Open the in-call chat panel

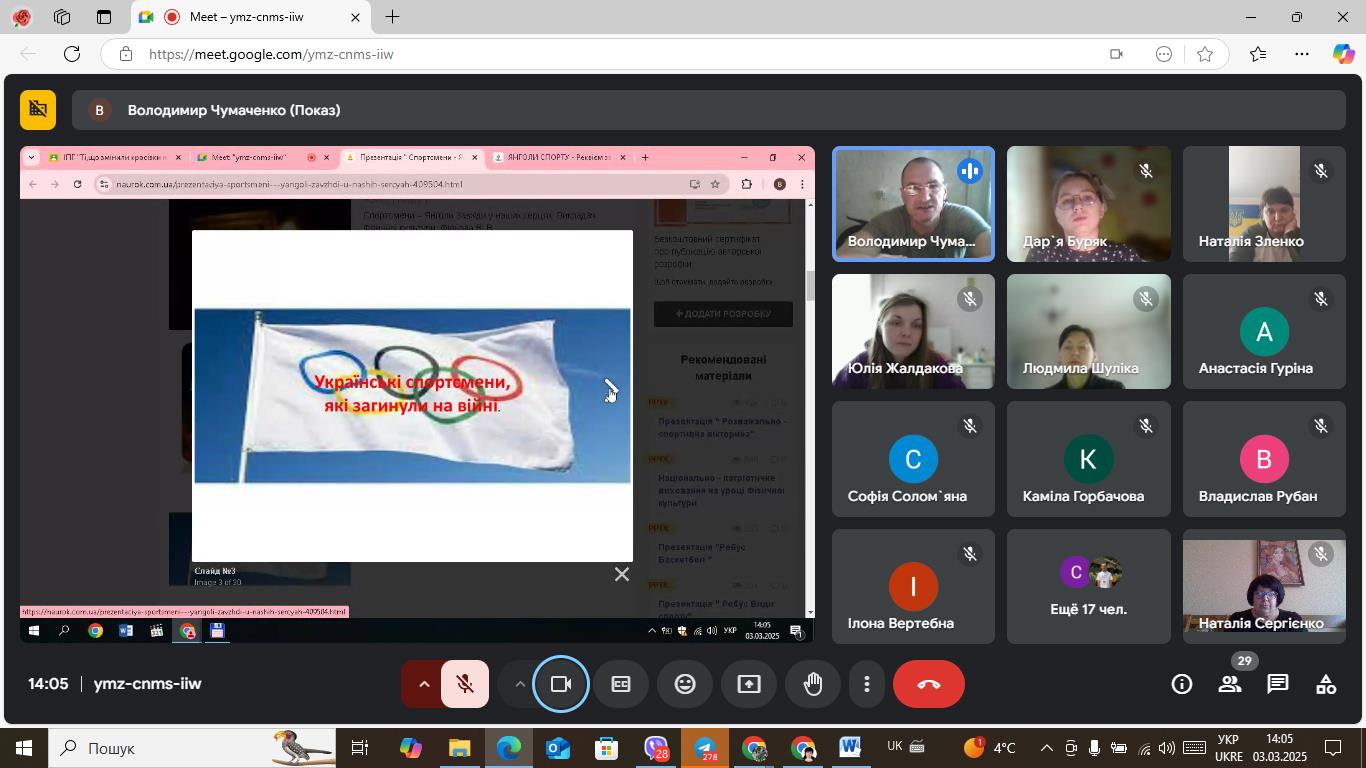1278,684
